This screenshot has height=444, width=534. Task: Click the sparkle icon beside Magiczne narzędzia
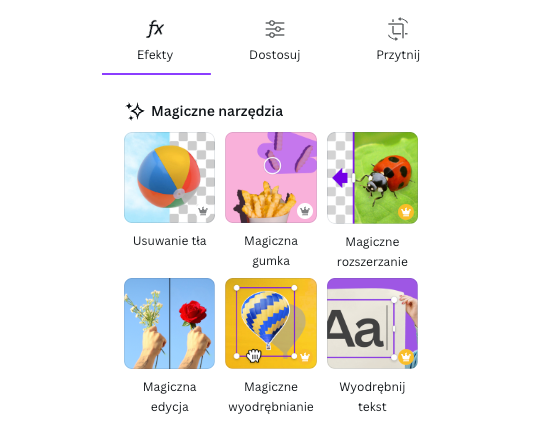[x=135, y=111]
